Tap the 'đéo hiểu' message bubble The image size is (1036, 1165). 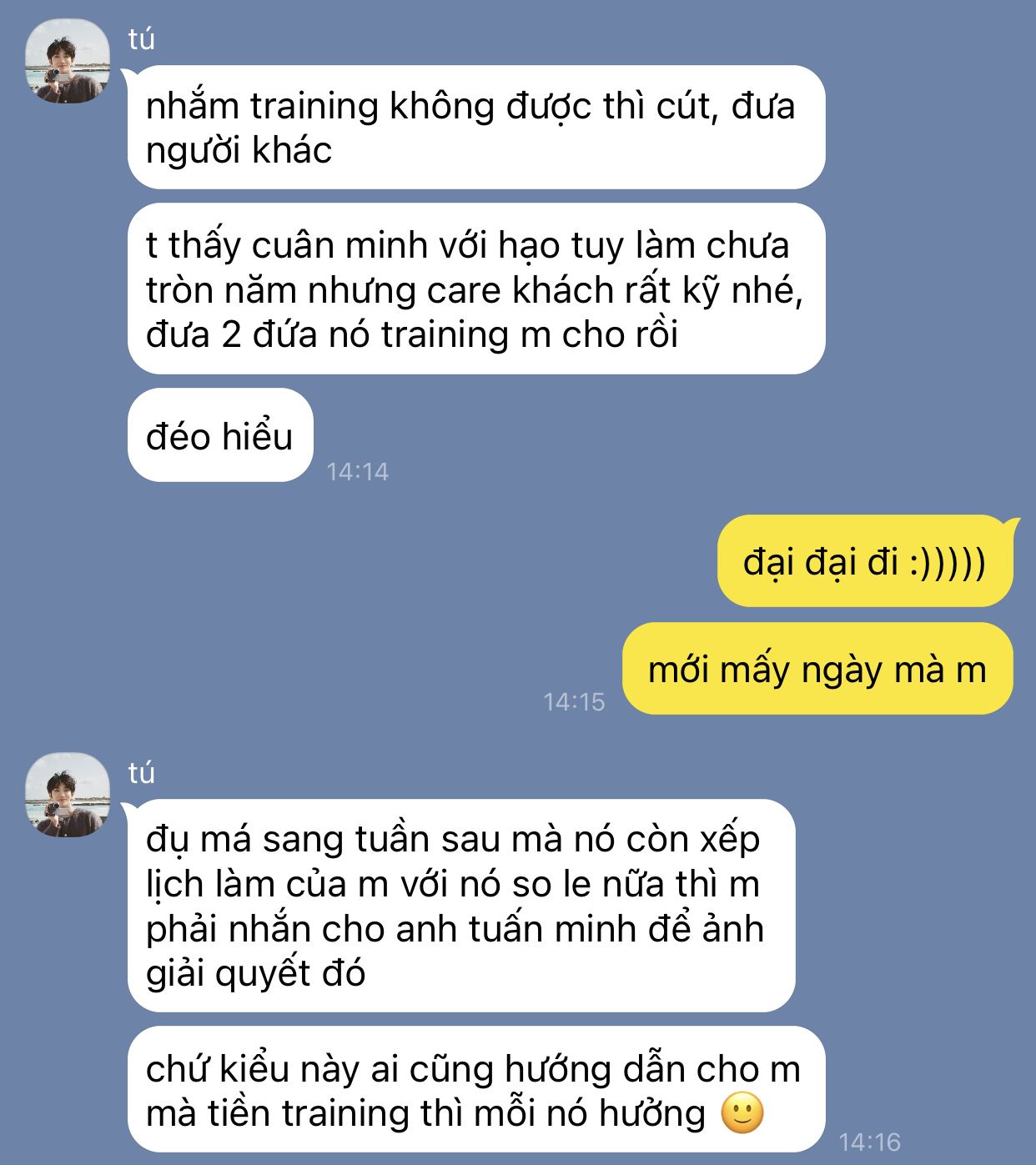220,435
